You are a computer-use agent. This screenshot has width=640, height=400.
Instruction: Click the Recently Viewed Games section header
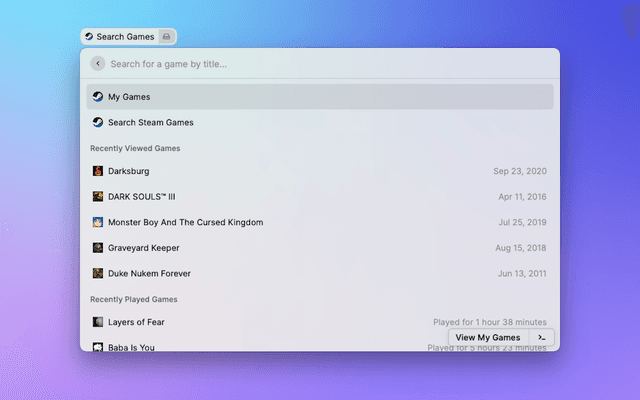coord(135,148)
